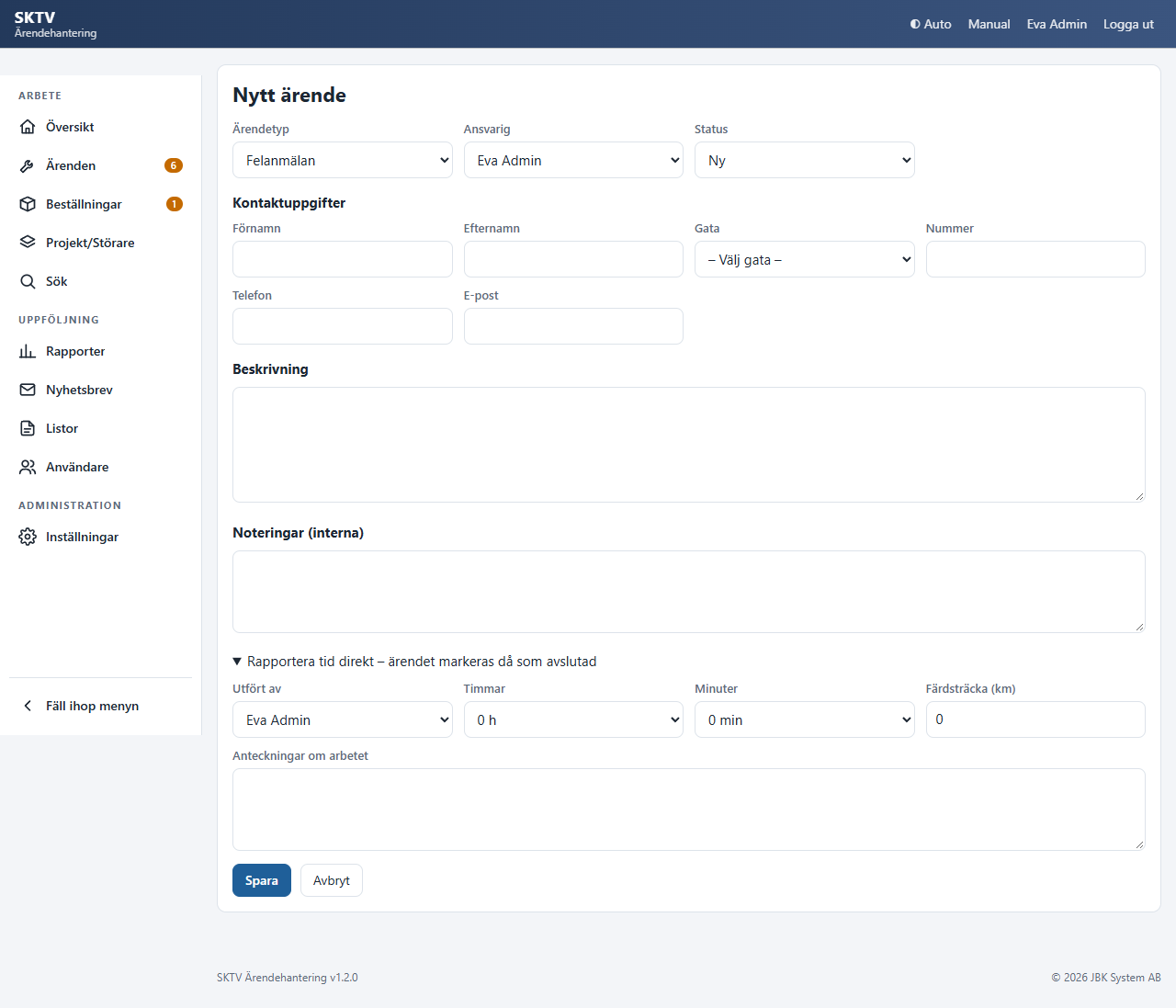Focus the E-post input field
The image size is (1176, 1008).
pyautogui.click(x=573, y=326)
